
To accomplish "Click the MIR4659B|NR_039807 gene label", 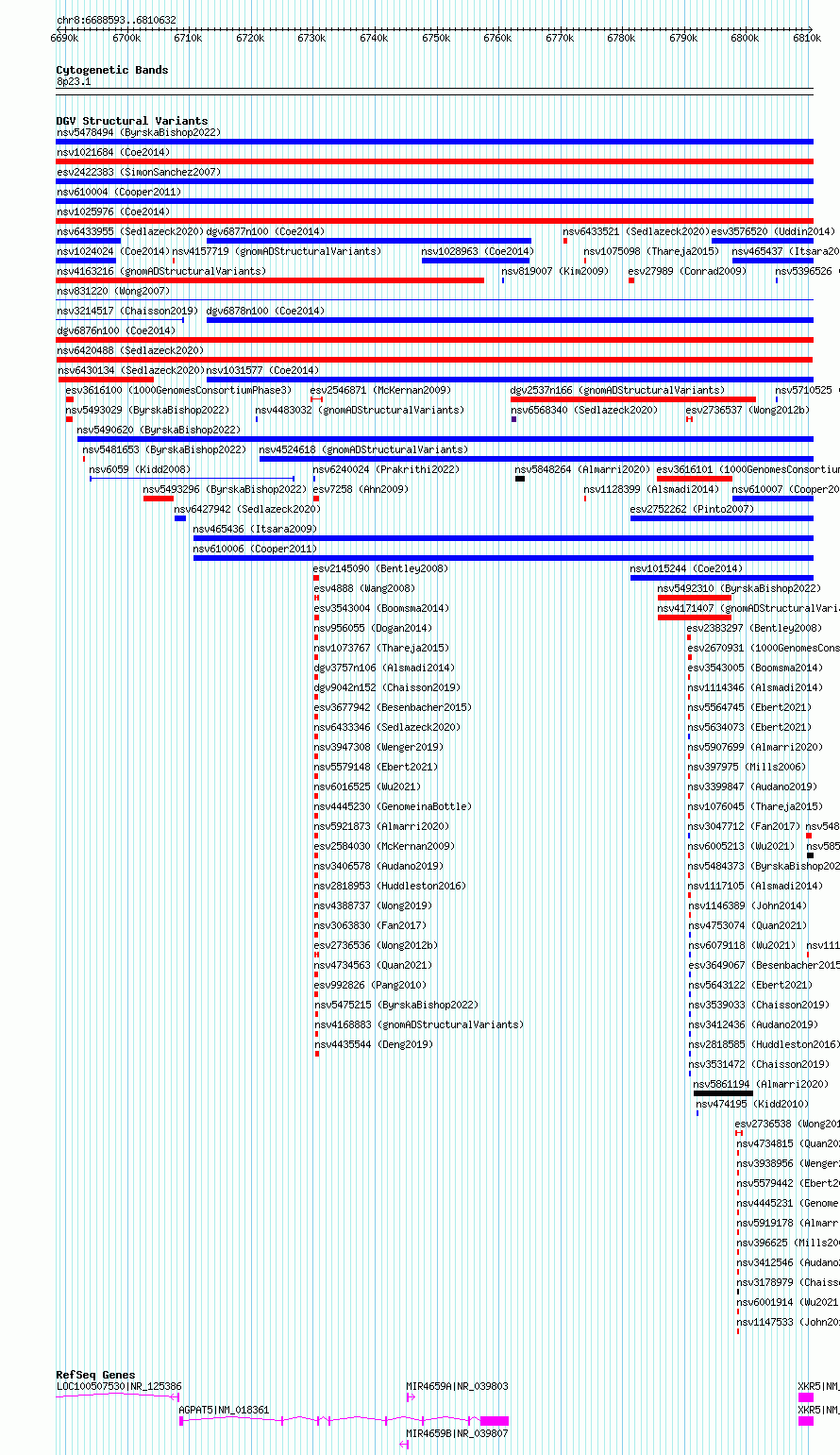I will [457, 1433].
